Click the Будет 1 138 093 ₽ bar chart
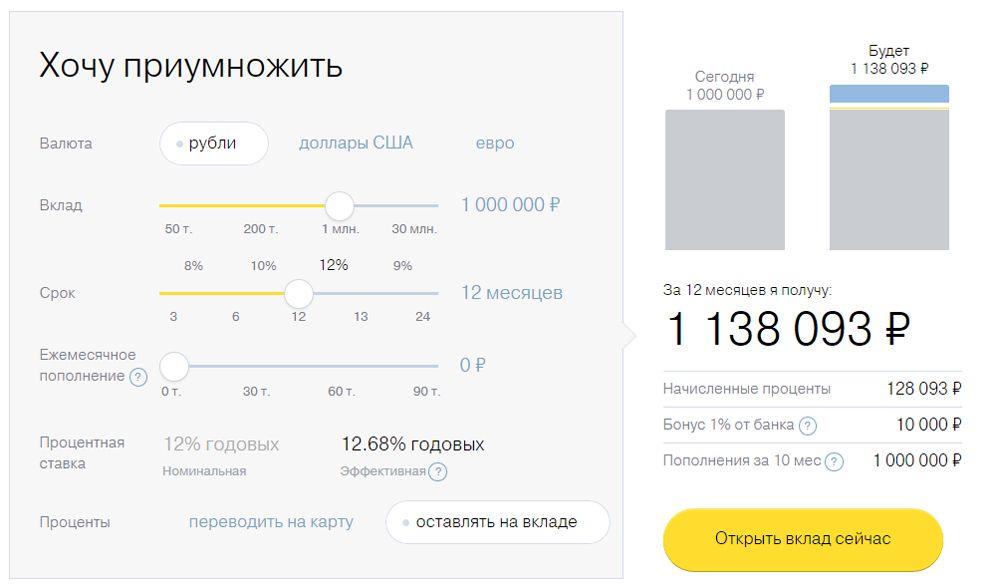 889,168
